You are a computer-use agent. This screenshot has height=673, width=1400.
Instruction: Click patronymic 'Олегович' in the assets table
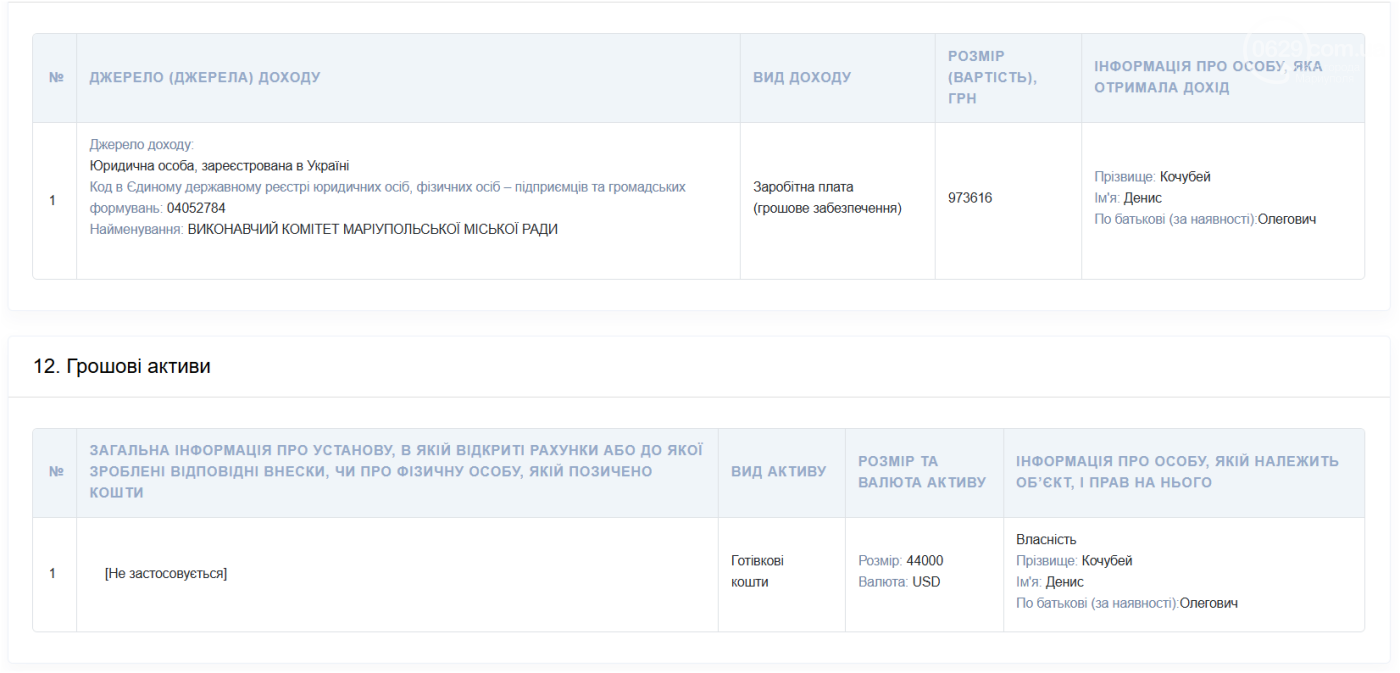1209,603
